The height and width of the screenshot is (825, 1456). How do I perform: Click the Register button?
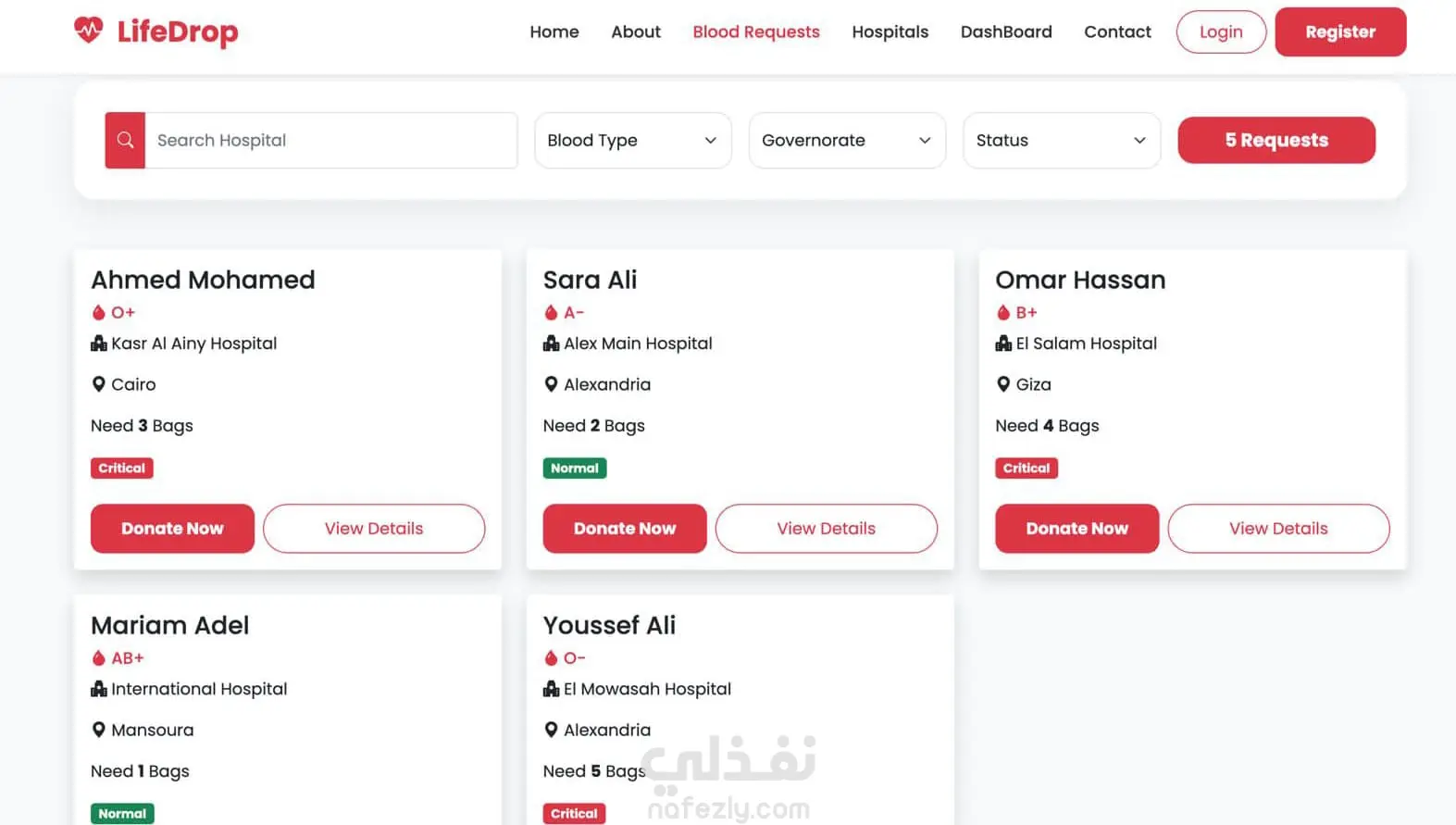click(x=1340, y=31)
